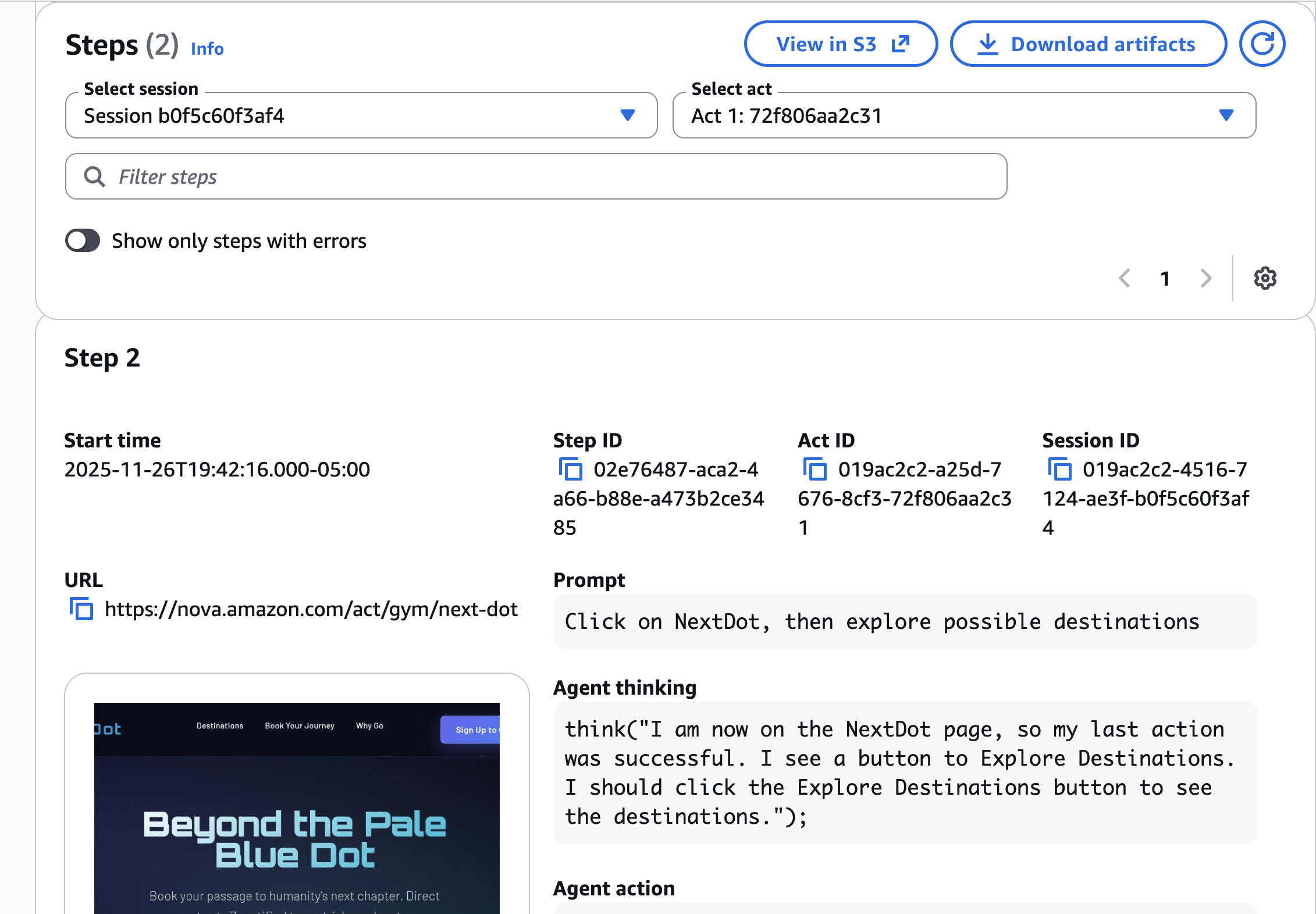Screen dimensions: 1316x914
Task: Open the Steps Info link
Action: click(207, 49)
